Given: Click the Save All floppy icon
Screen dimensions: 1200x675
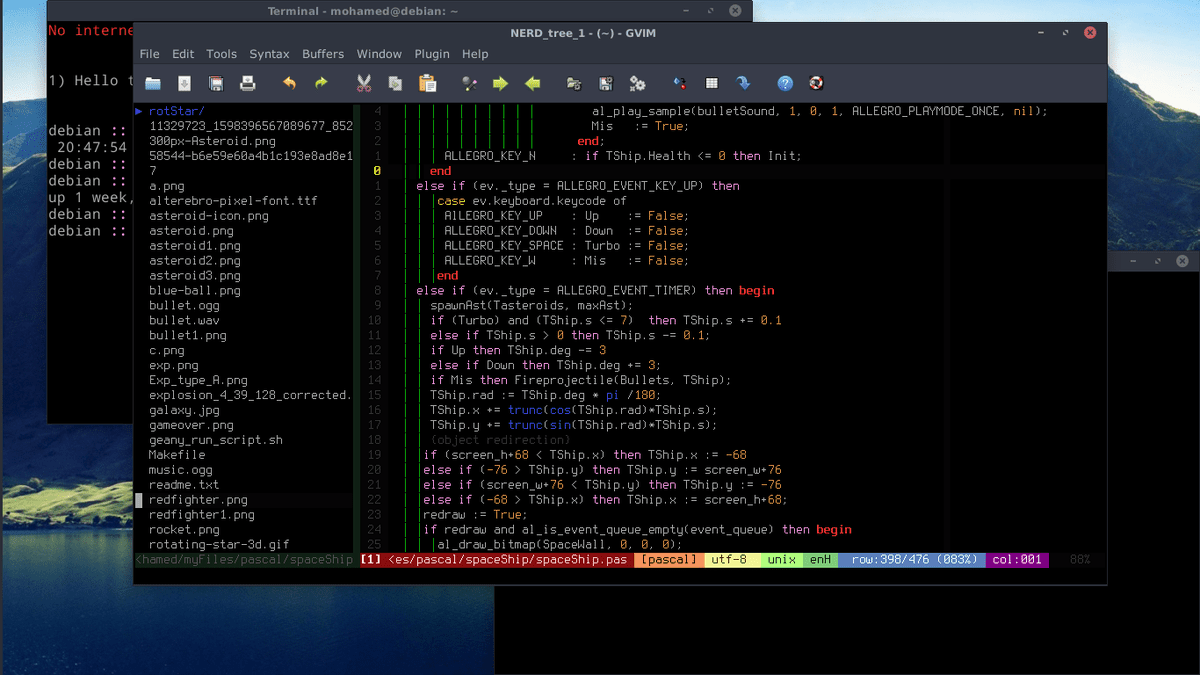Looking at the screenshot, I should [216, 83].
